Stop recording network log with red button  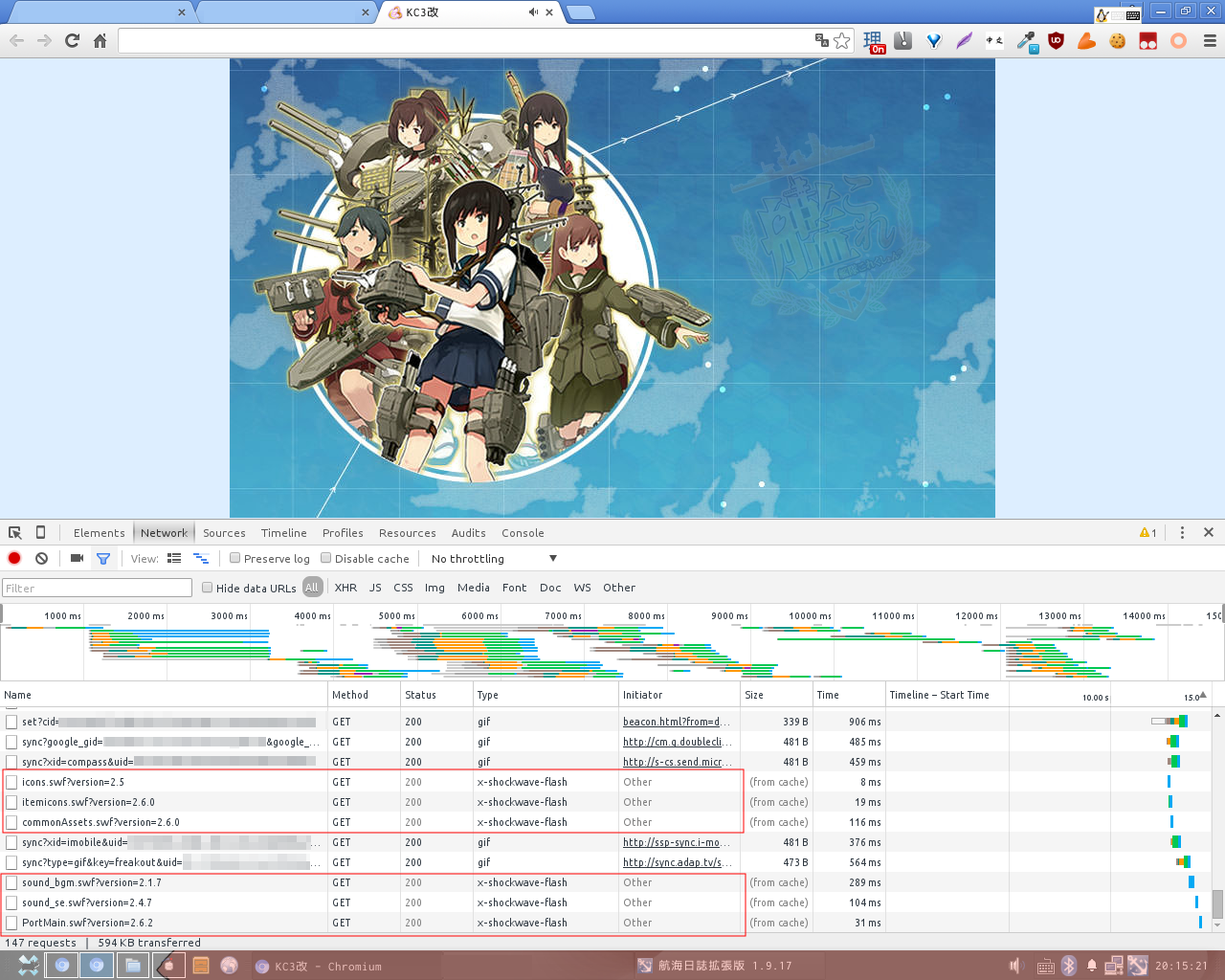coord(14,558)
